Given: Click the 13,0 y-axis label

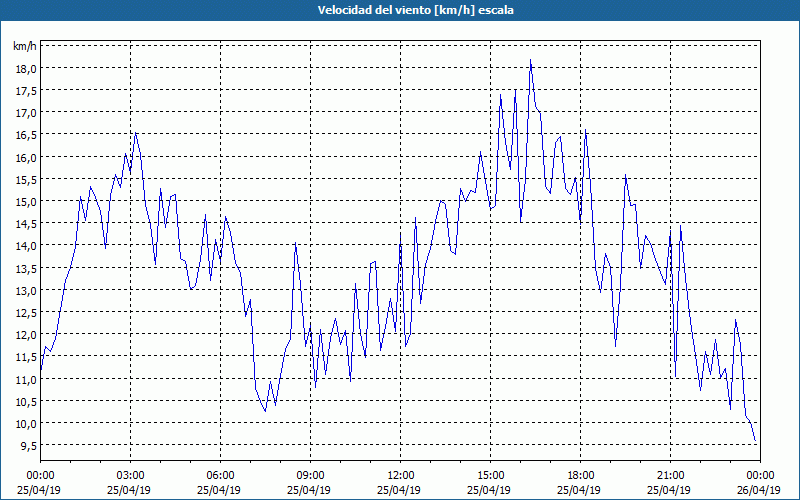Looking at the screenshot, I should [x=28, y=291].
